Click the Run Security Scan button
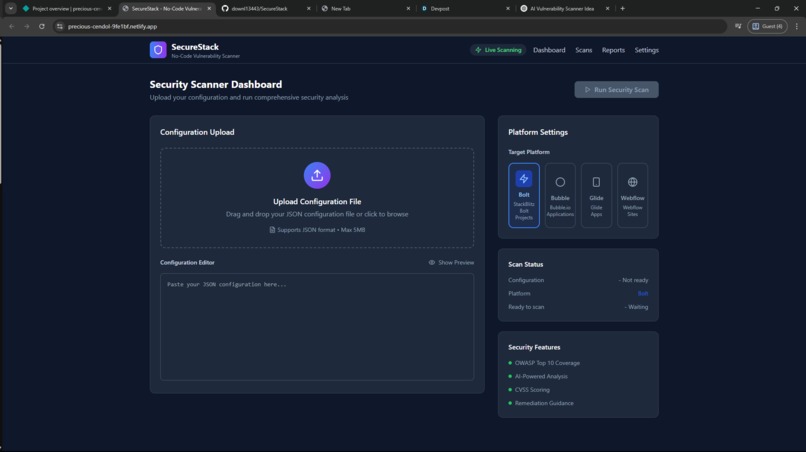The width and height of the screenshot is (806, 452). pos(616,89)
